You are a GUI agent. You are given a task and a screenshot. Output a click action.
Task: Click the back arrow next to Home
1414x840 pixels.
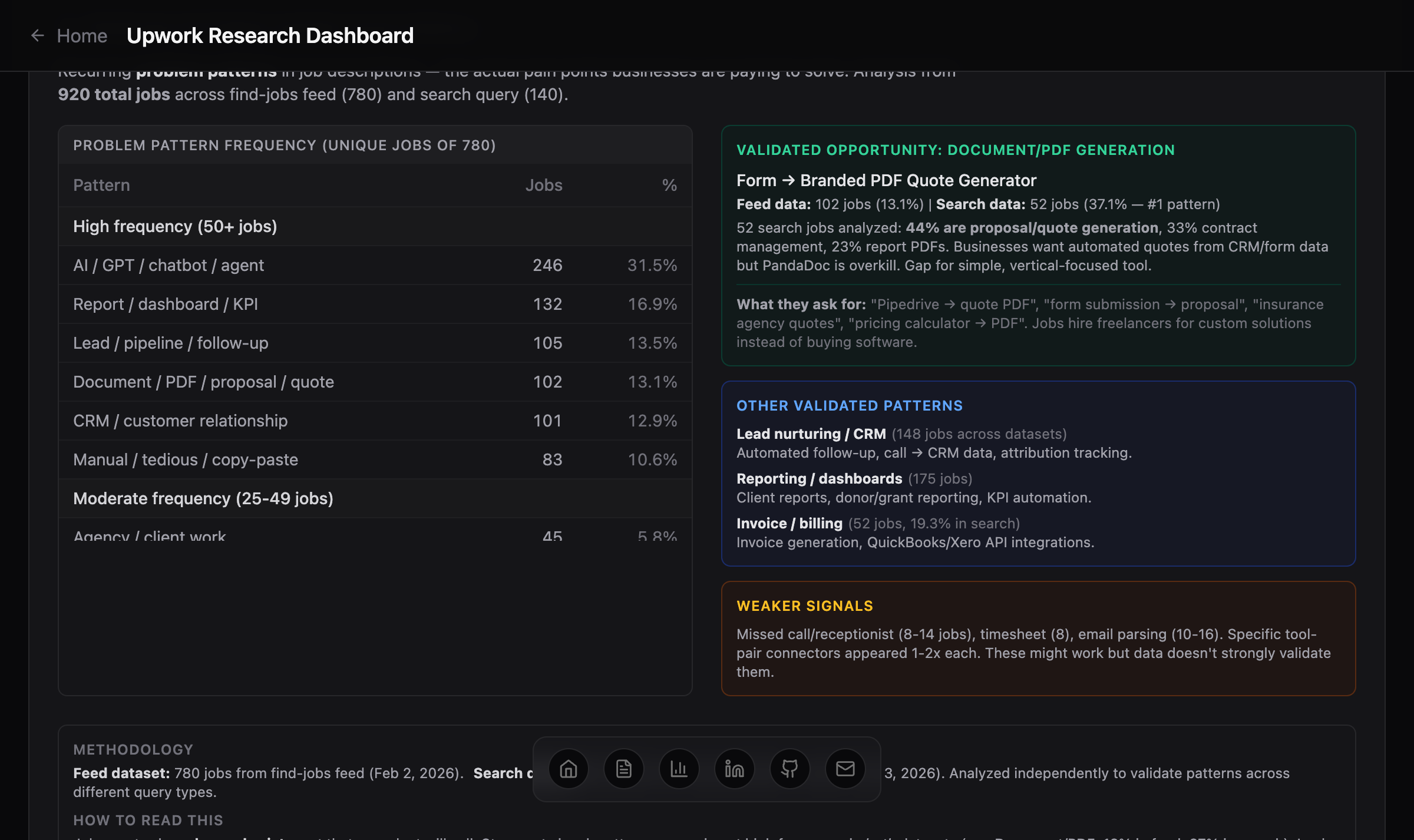(38, 36)
